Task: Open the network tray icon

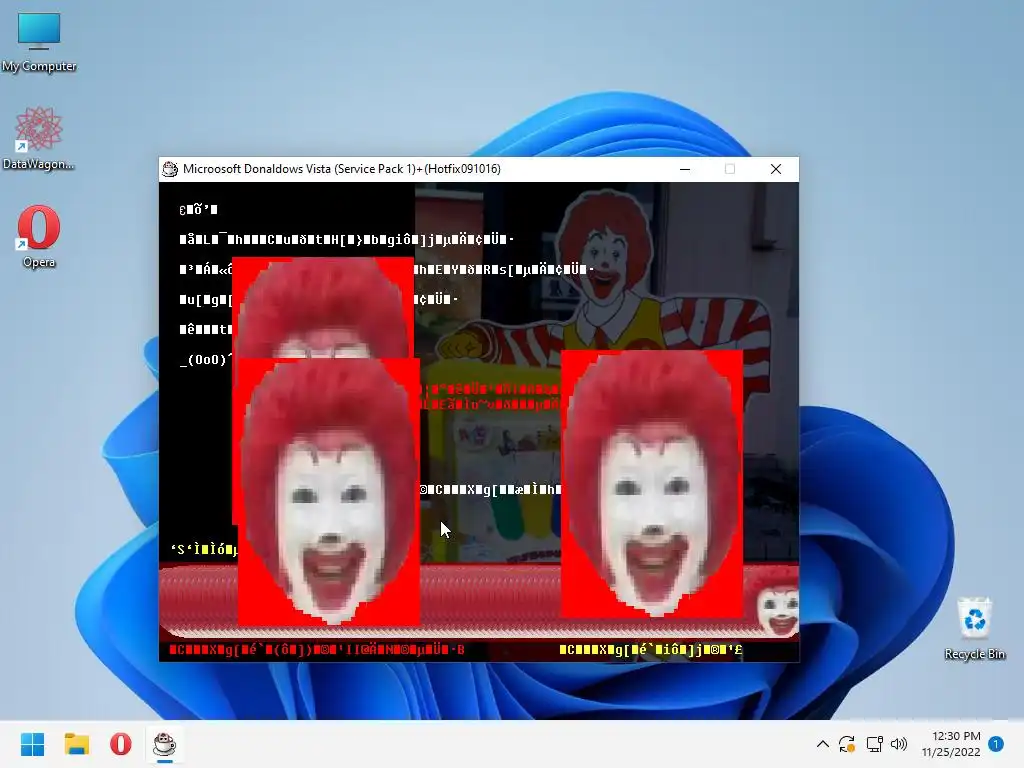Action: 874,744
